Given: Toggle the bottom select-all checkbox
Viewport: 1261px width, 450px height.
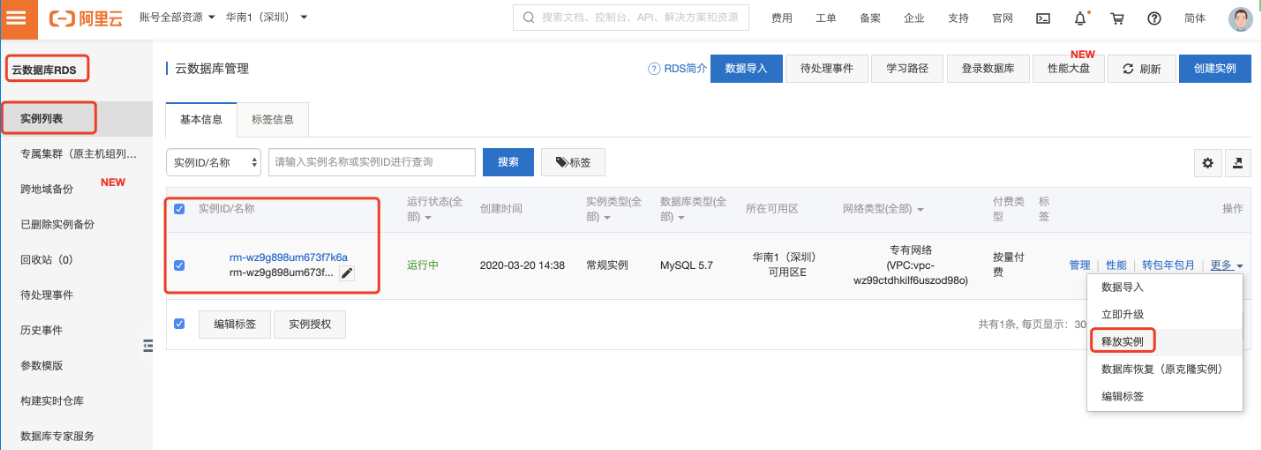Looking at the screenshot, I should click(x=179, y=324).
